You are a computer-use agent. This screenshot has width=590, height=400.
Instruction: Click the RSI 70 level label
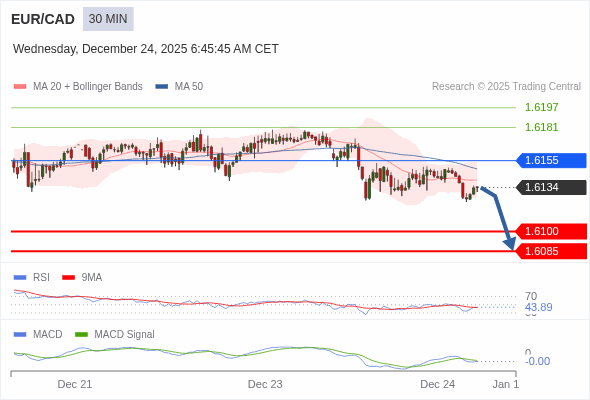[x=531, y=296]
